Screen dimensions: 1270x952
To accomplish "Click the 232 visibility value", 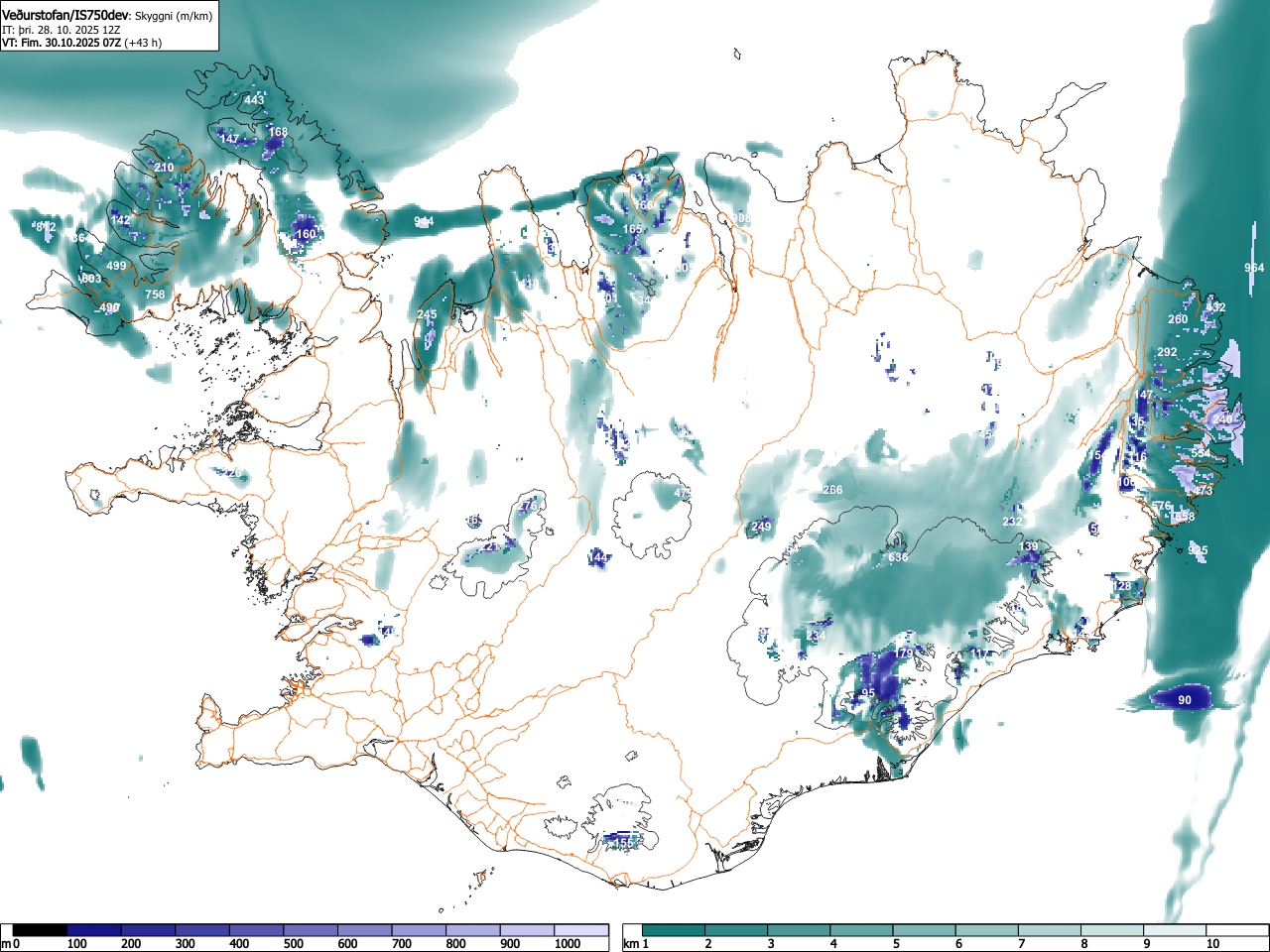I will tap(1012, 522).
